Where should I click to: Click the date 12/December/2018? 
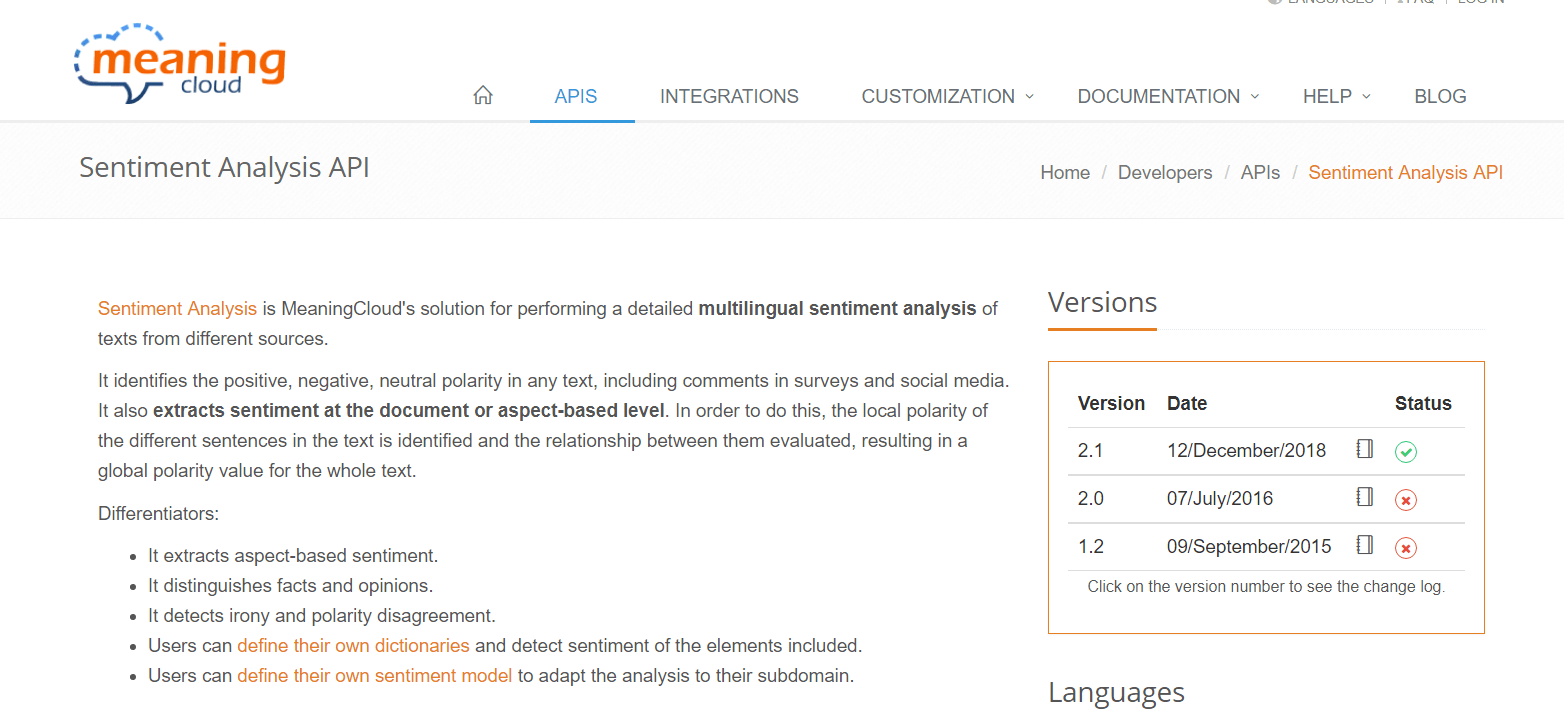coord(1246,451)
